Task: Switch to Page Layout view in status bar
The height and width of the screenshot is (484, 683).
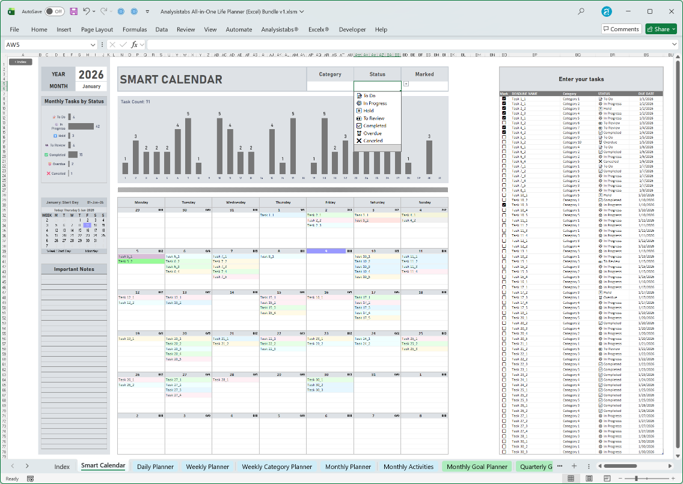Action: [589, 478]
